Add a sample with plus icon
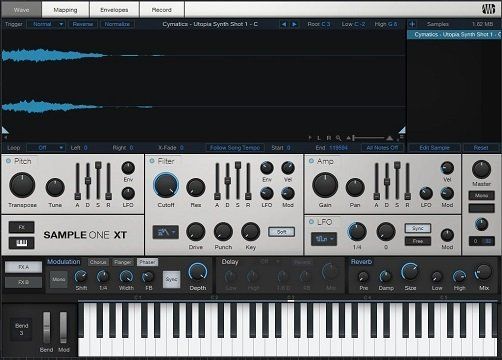This screenshot has width=502, height=360. pyautogui.click(x=412, y=24)
